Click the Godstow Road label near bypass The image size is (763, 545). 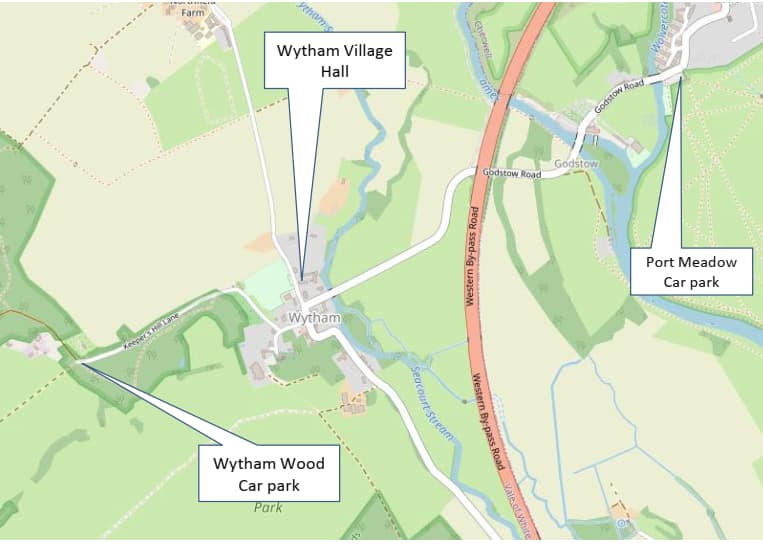(x=511, y=173)
